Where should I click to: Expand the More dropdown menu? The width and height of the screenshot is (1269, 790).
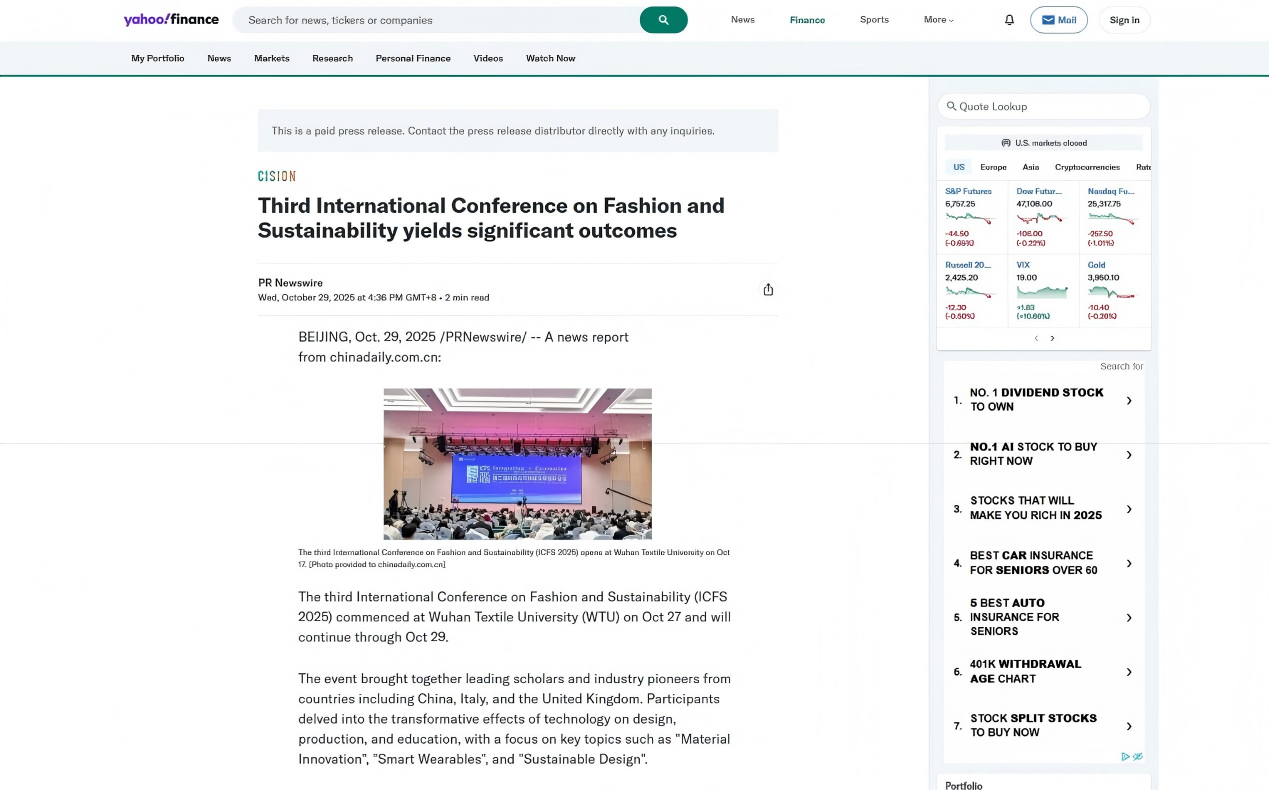(939, 20)
